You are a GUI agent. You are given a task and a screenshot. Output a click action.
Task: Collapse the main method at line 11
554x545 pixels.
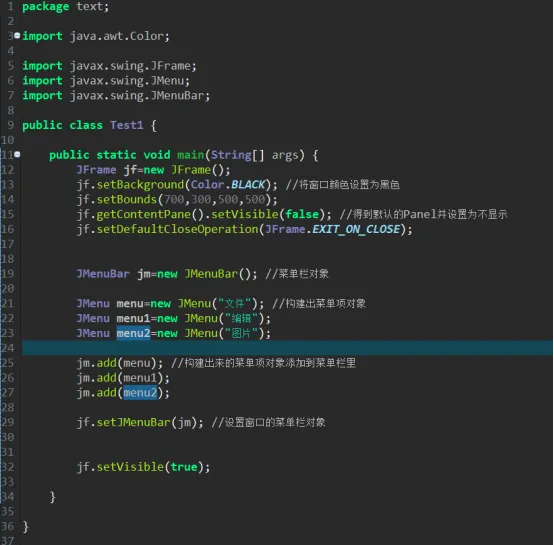[x=17, y=154]
